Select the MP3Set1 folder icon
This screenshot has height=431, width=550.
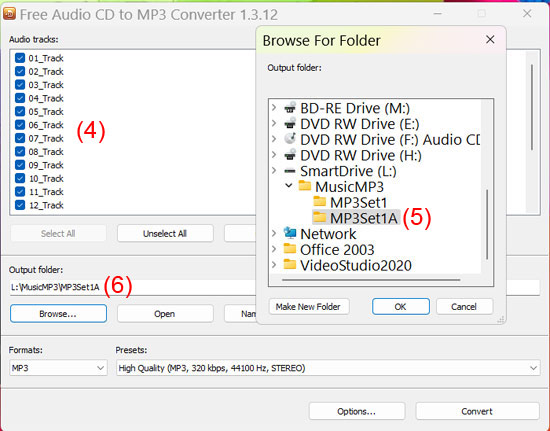pyautogui.click(x=320, y=202)
